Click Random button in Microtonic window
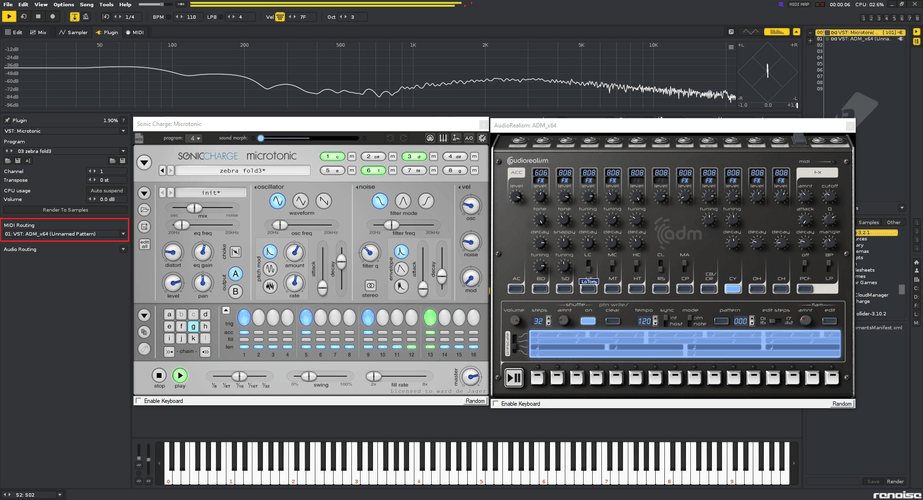This screenshot has width=923, height=500. [x=475, y=401]
